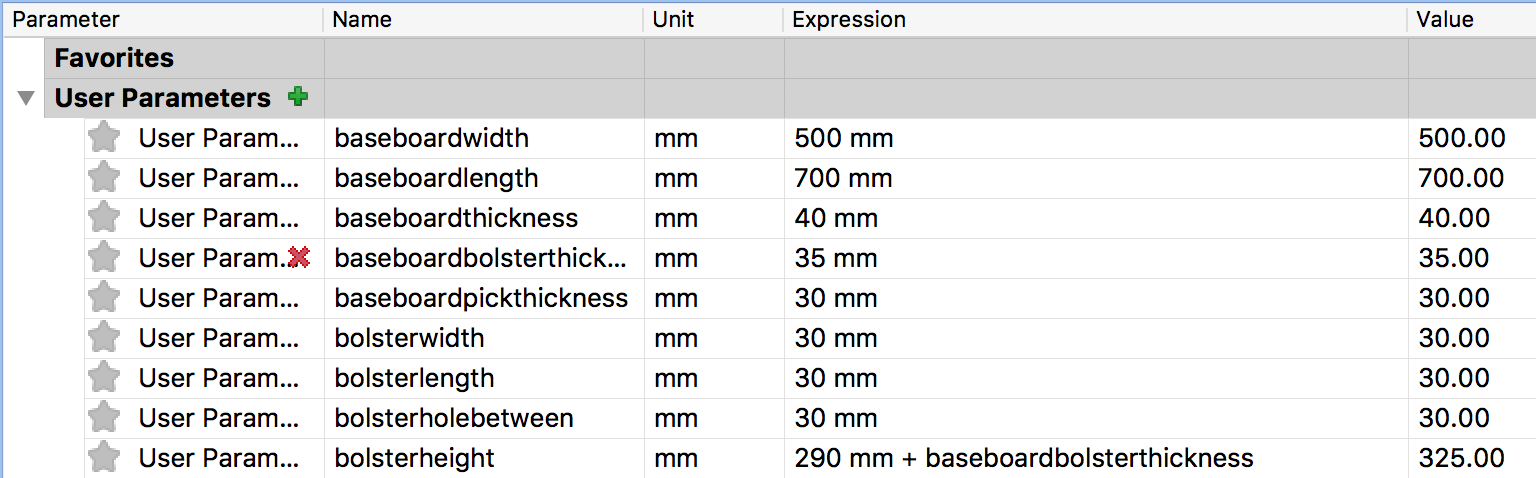Viewport: 1536px width, 478px height.
Task: Toggle favorite star for baseboardpickthickness
Action: coord(104,298)
